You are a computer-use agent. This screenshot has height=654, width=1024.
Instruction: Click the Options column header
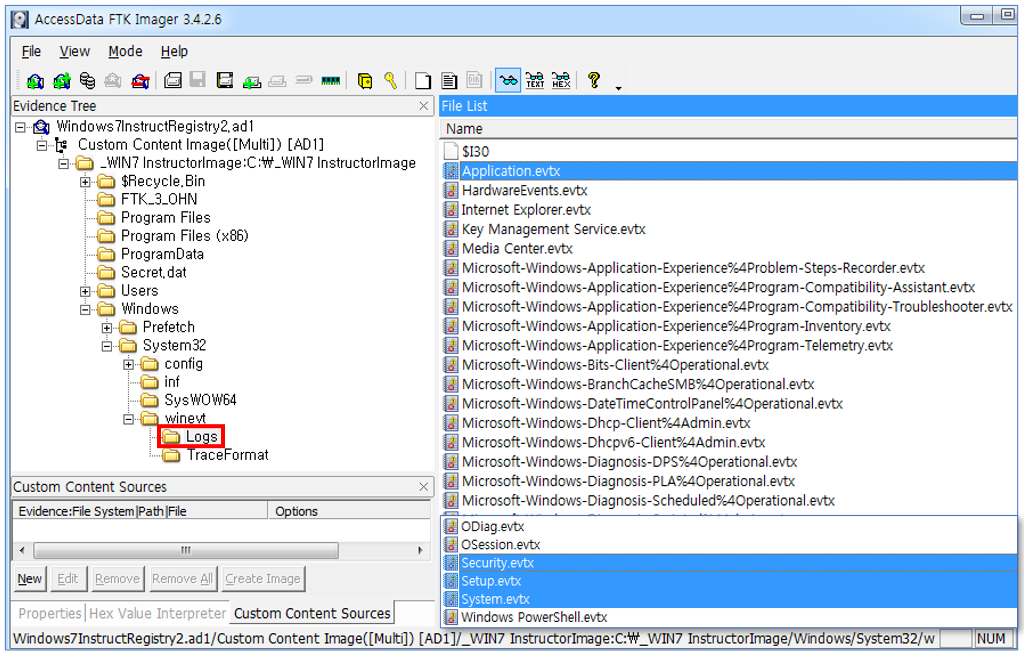click(x=349, y=511)
